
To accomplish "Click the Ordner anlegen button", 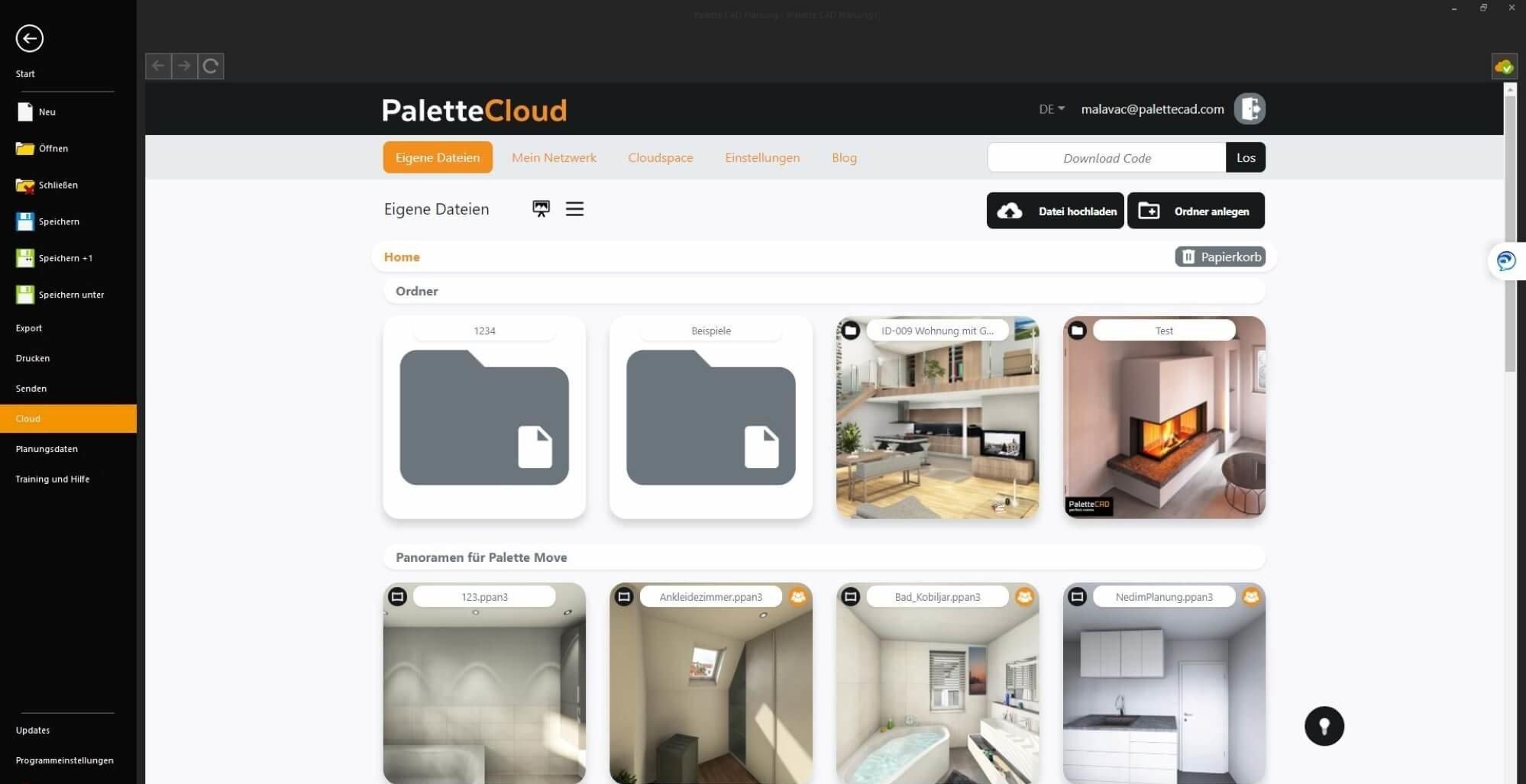I will click(x=1195, y=211).
